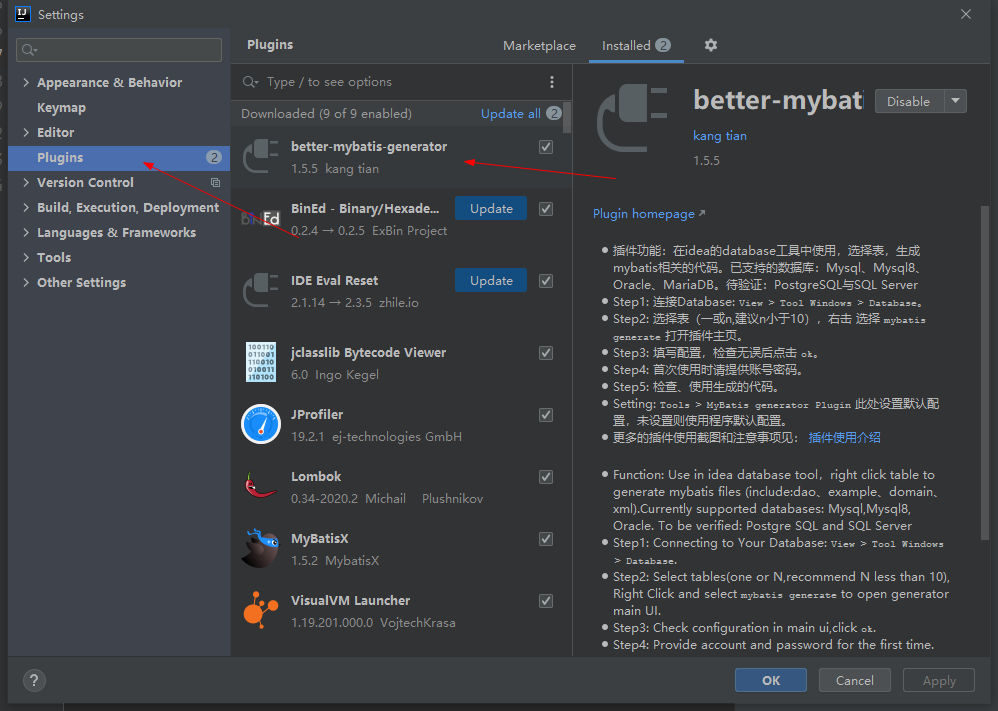Click the Disable plugin button
This screenshot has height=711, width=998.
click(x=909, y=101)
